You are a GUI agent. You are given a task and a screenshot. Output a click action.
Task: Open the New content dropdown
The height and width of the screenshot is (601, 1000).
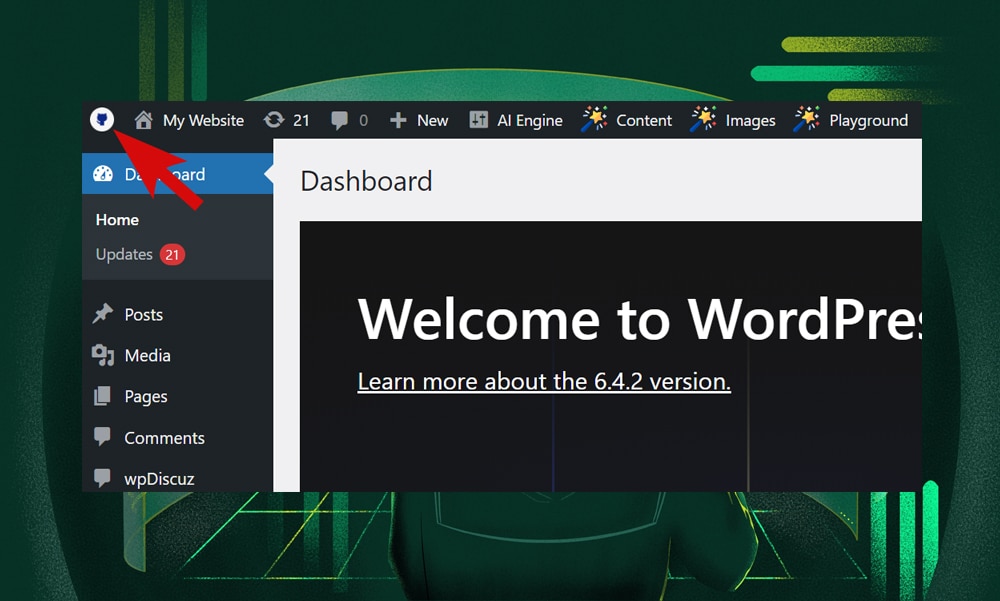[x=419, y=120]
